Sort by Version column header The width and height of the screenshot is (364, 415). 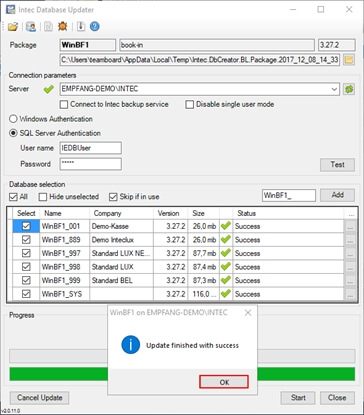click(x=170, y=213)
